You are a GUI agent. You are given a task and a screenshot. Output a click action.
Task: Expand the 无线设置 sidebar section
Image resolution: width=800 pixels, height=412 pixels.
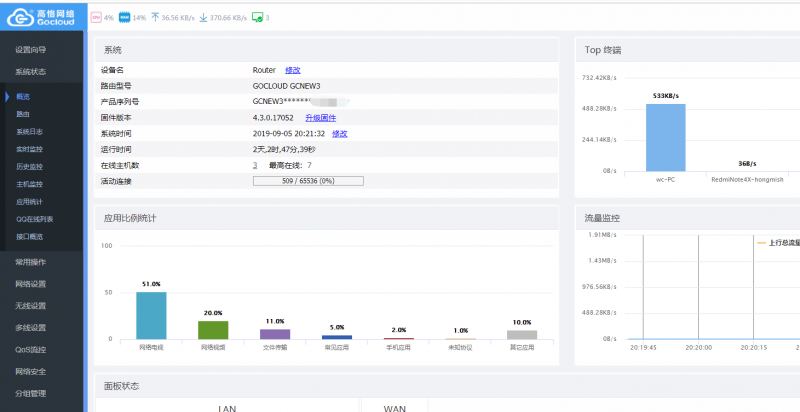30,305
